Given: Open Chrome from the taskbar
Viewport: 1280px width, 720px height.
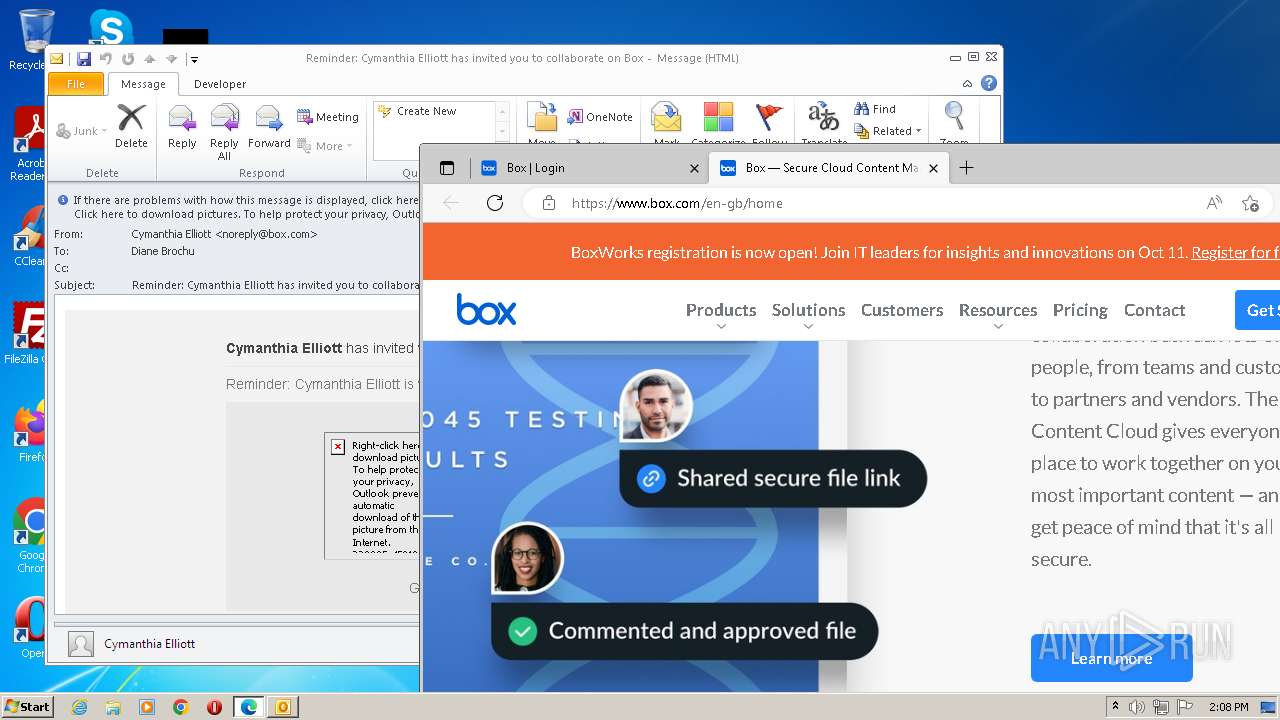Looking at the screenshot, I should pos(181,707).
